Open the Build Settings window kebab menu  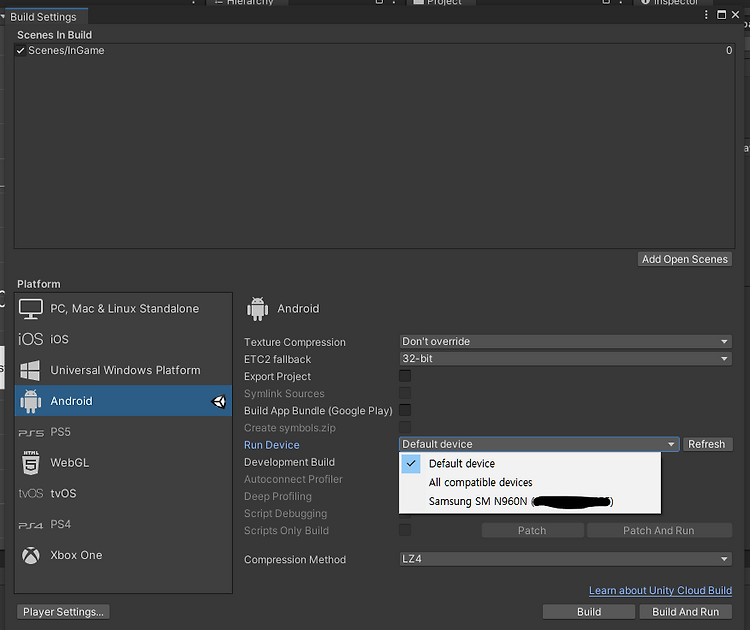tap(706, 15)
